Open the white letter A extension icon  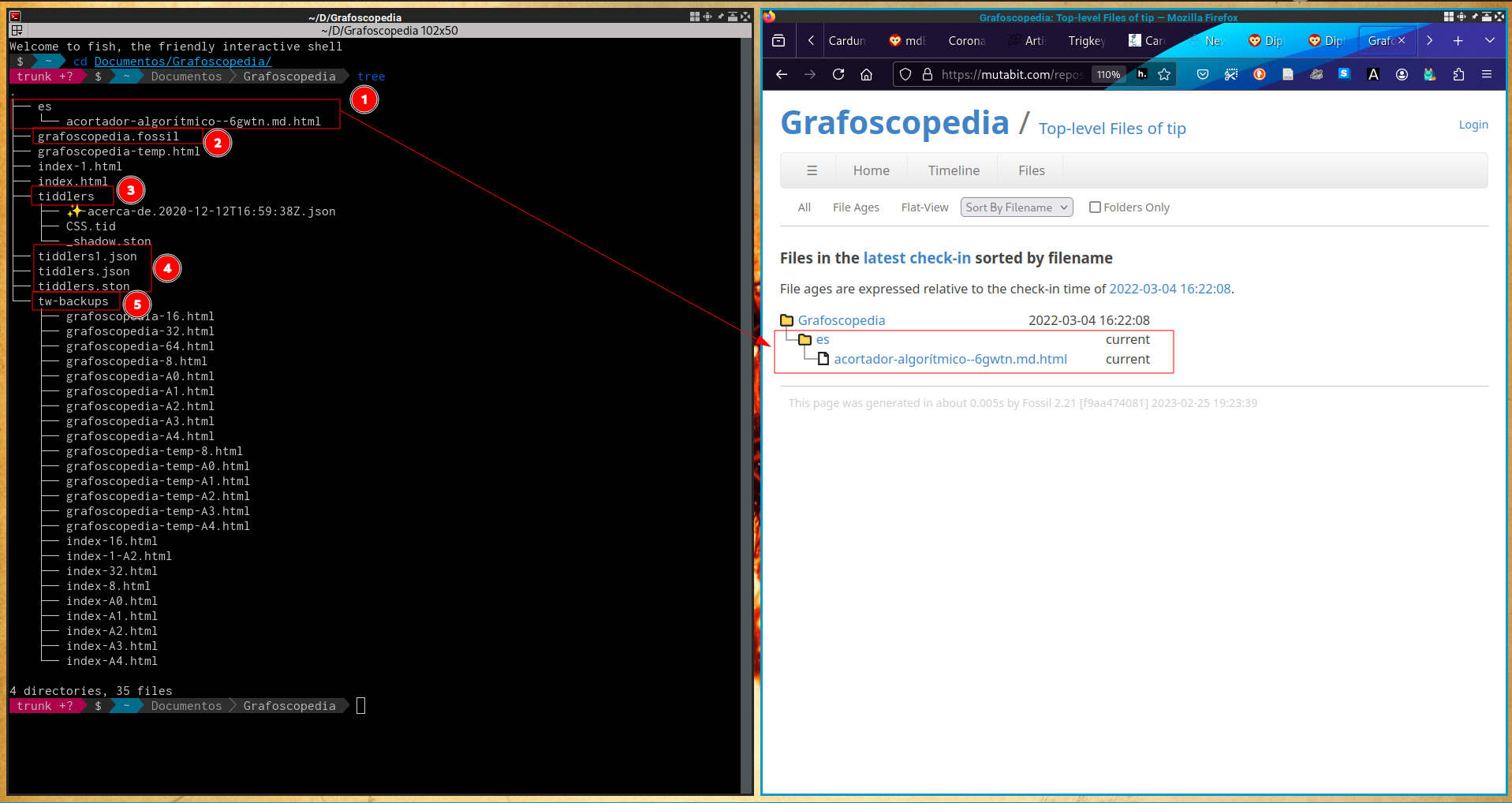click(x=1373, y=74)
